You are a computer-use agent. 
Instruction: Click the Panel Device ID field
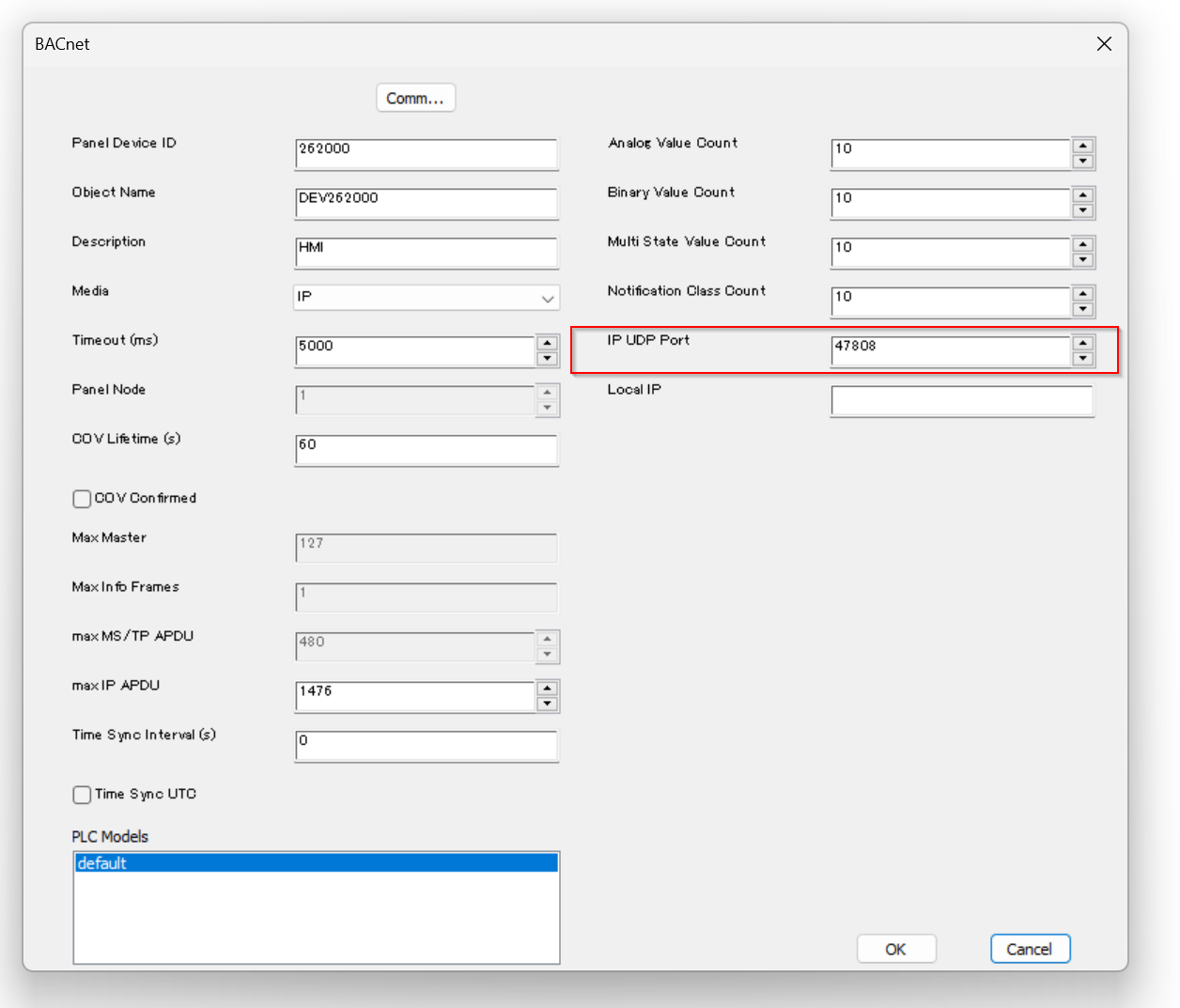(x=427, y=154)
